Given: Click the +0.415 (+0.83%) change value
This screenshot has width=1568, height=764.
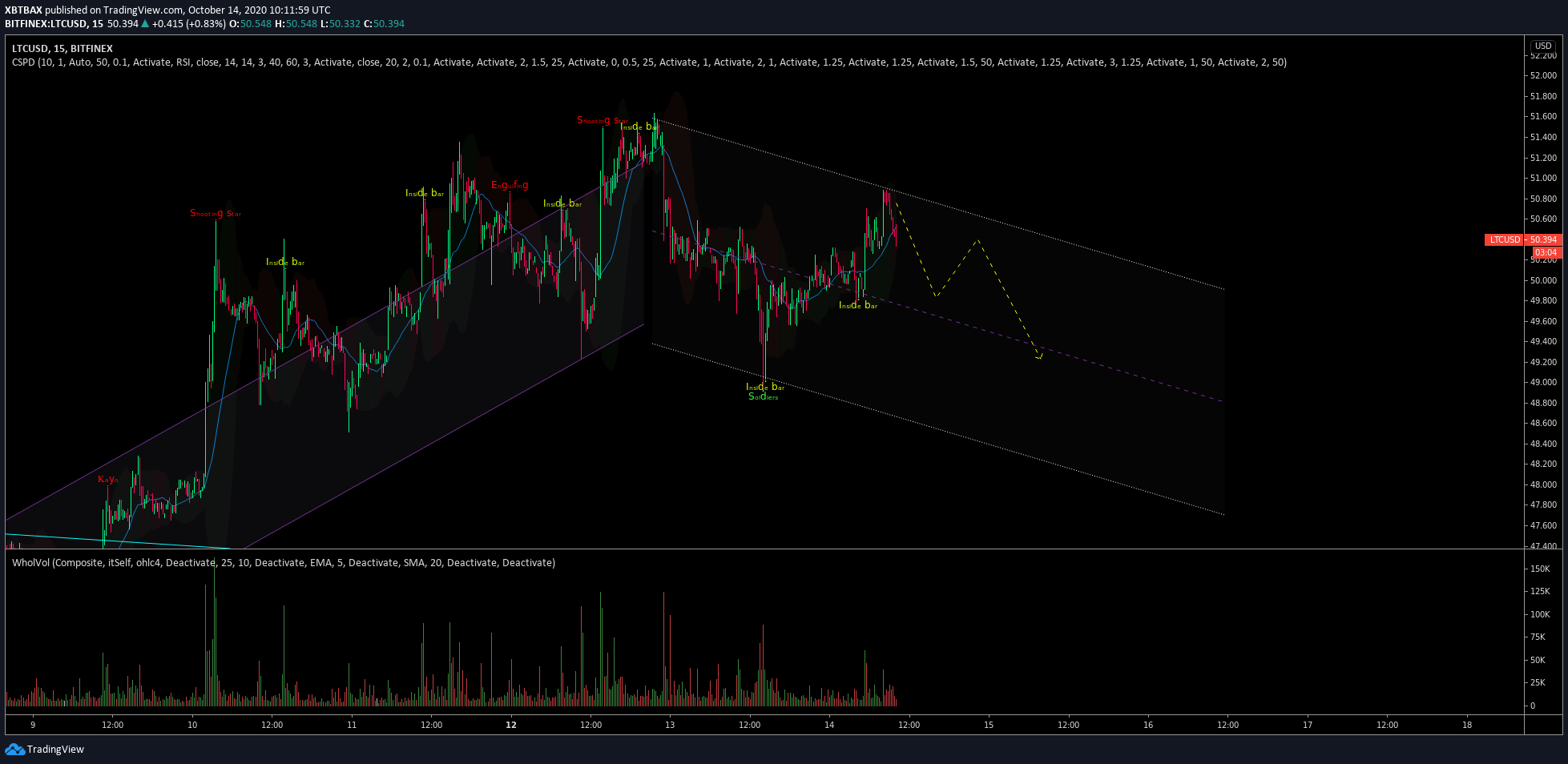Looking at the screenshot, I should click(x=189, y=23).
